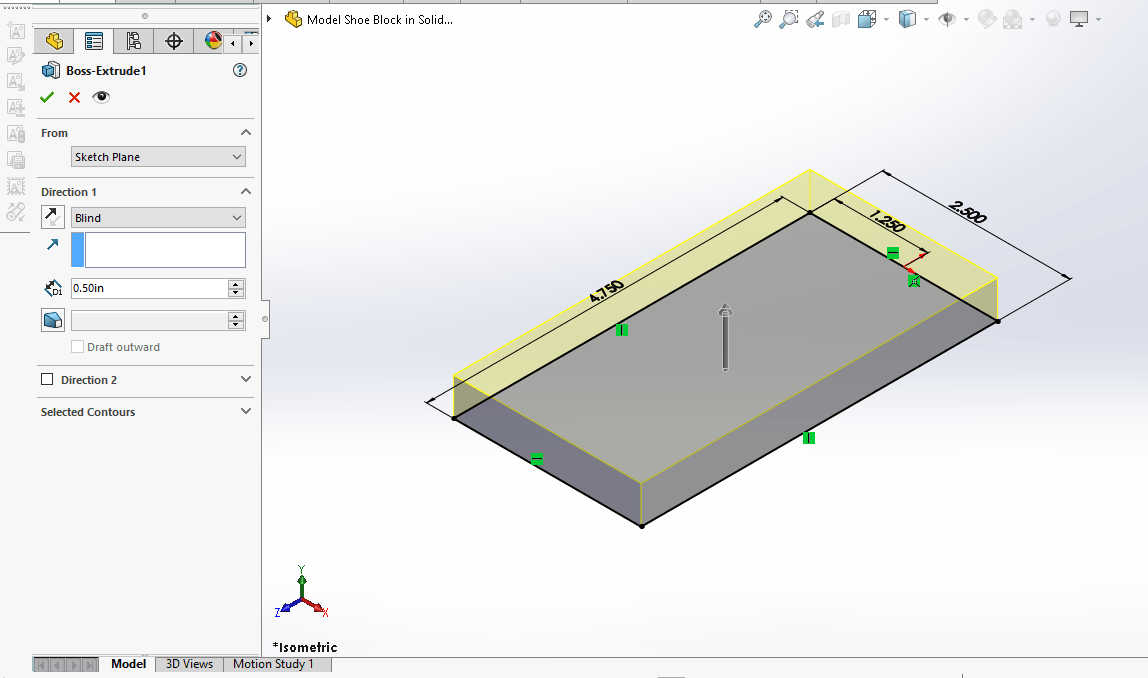1148x678 pixels.
Task: Click the Zoom to Fit icon
Action: click(763, 19)
